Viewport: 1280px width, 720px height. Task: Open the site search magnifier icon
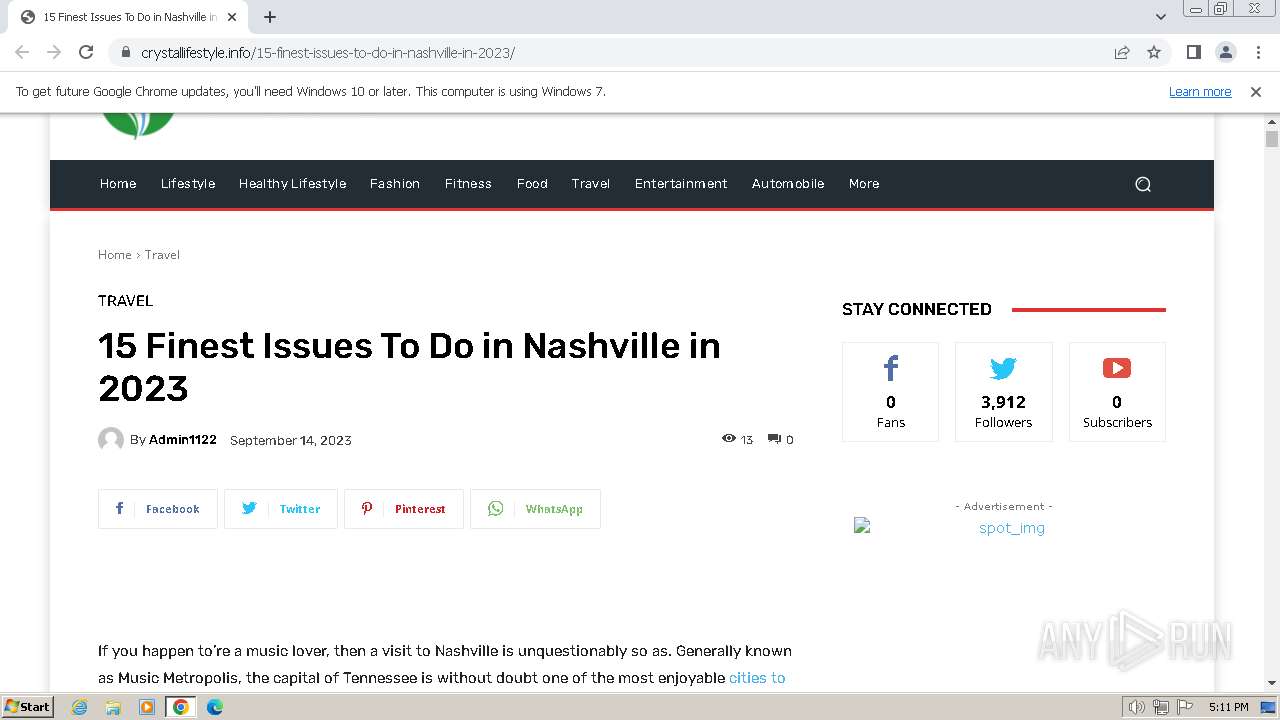click(x=1143, y=184)
